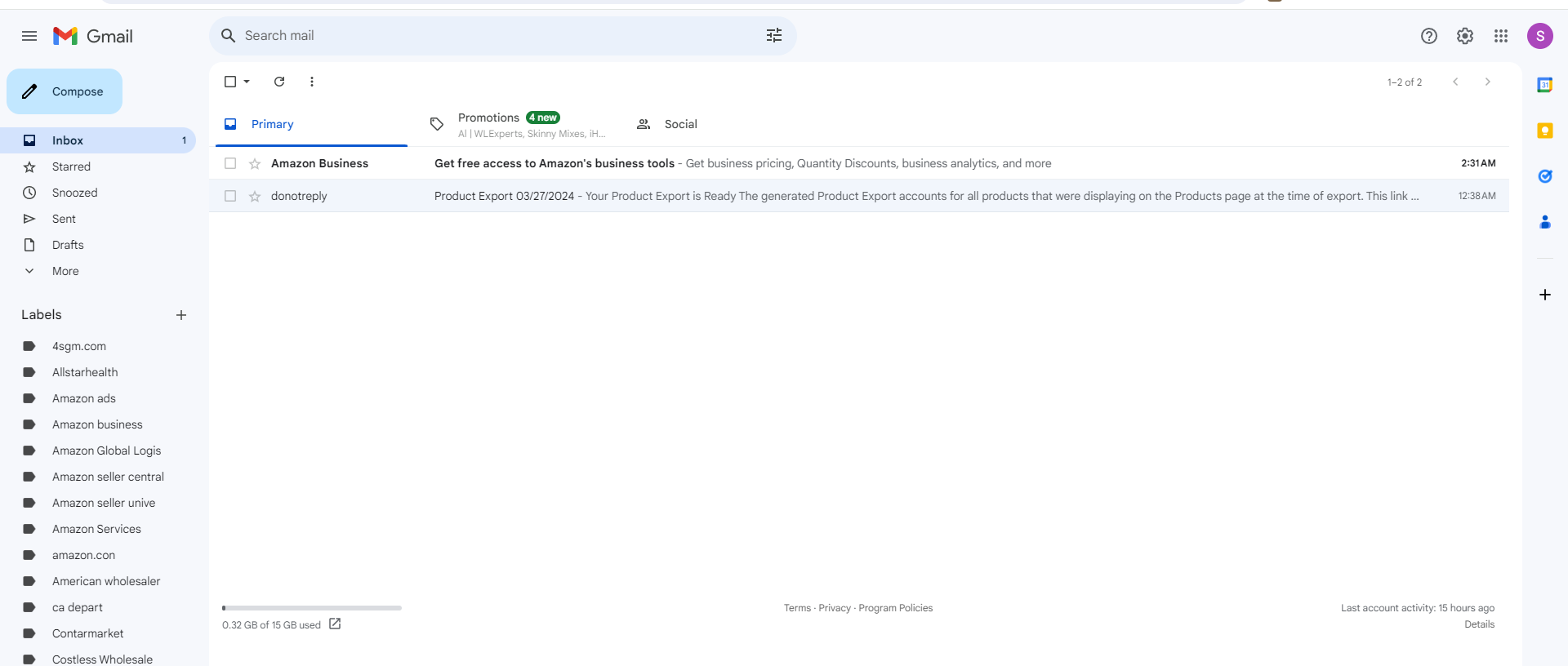Open Contacts side panel
Screen dimensions: 1568x666
click(1545, 222)
